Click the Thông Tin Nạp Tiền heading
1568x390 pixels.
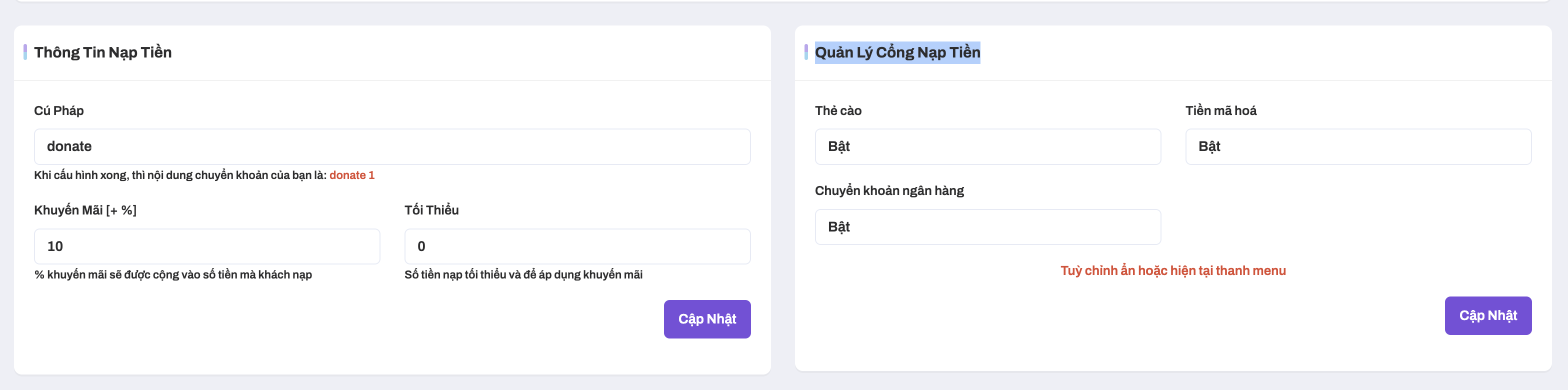tap(103, 52)
